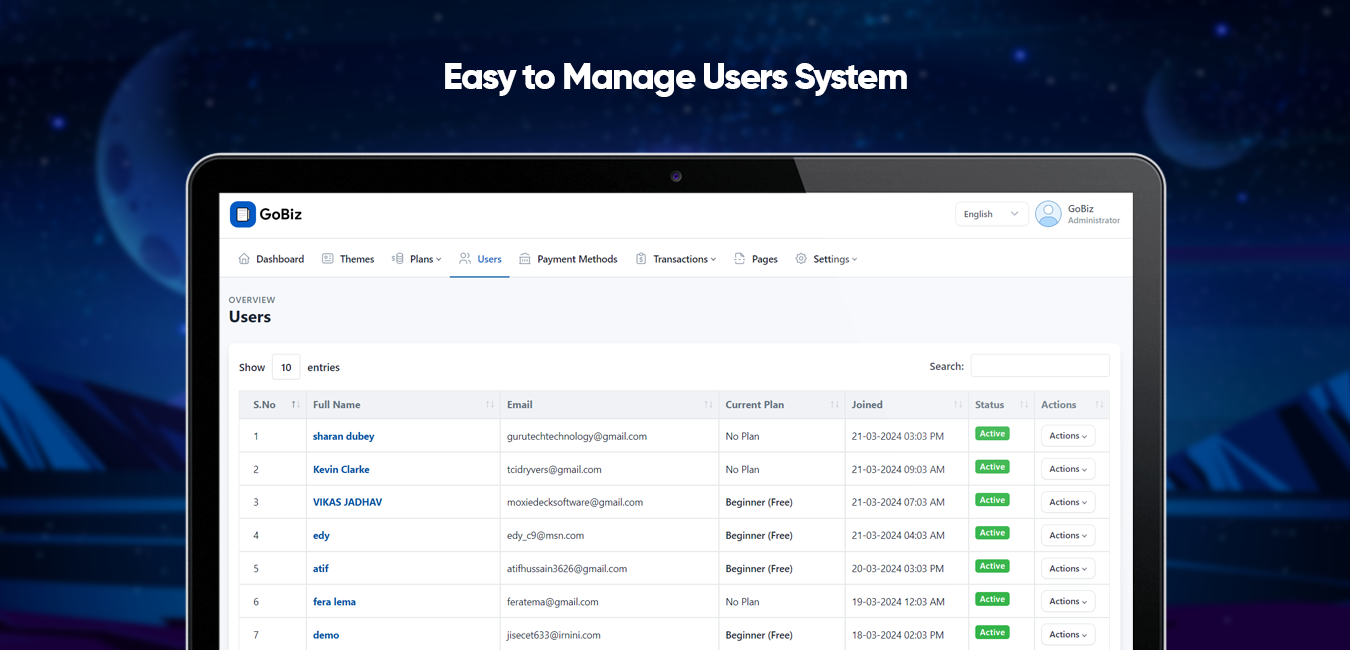Open the Transactions menu
Screen dimensions: 1350x650
684,259
